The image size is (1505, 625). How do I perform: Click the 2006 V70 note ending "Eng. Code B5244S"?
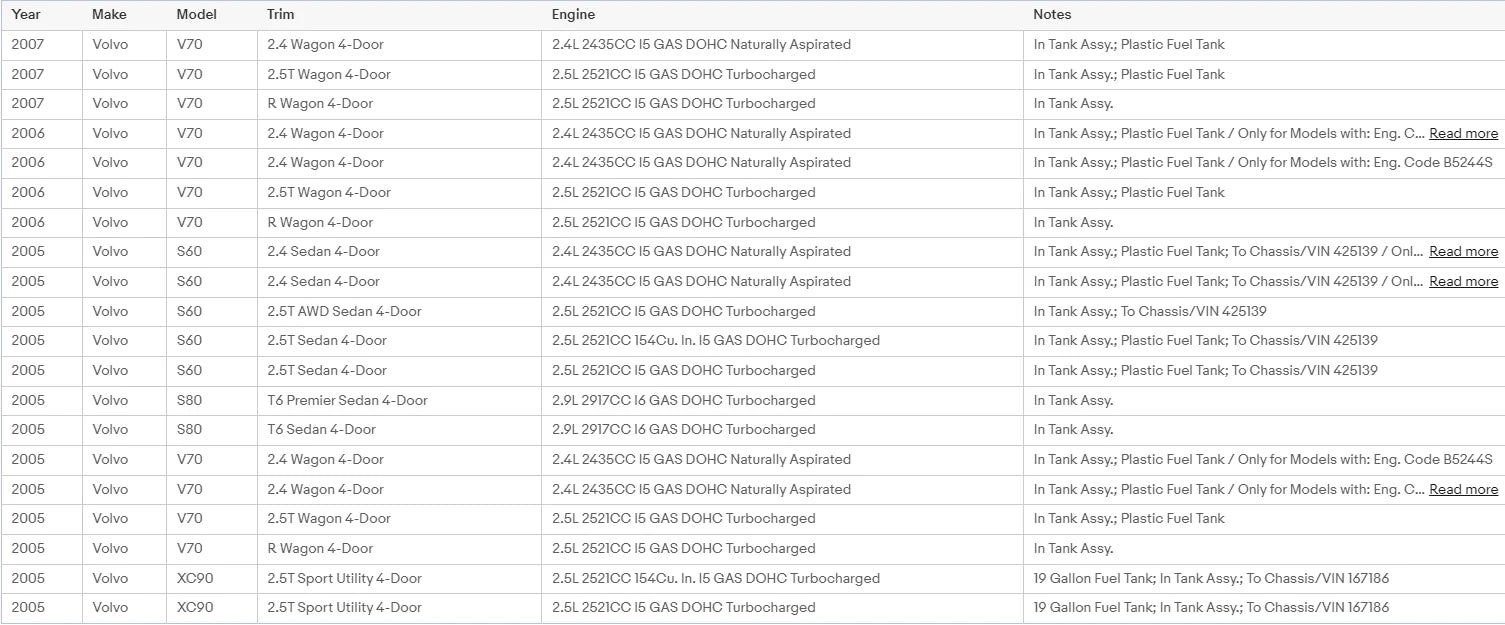1263,163
